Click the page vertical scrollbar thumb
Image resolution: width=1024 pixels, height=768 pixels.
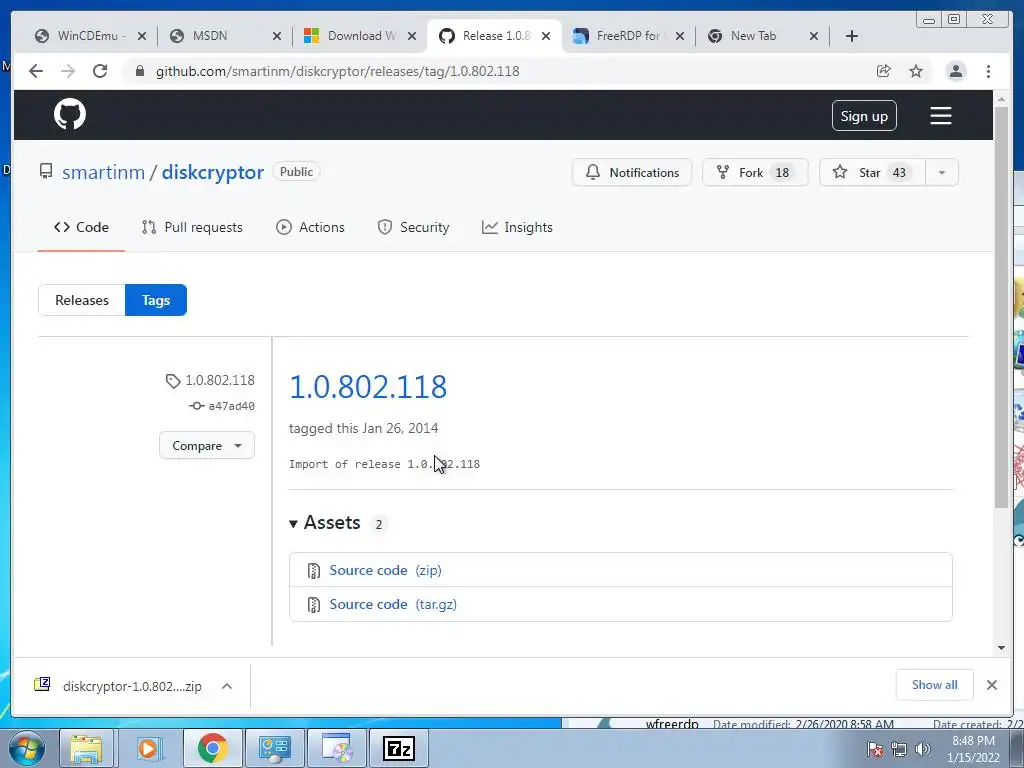coord(1001,307)
